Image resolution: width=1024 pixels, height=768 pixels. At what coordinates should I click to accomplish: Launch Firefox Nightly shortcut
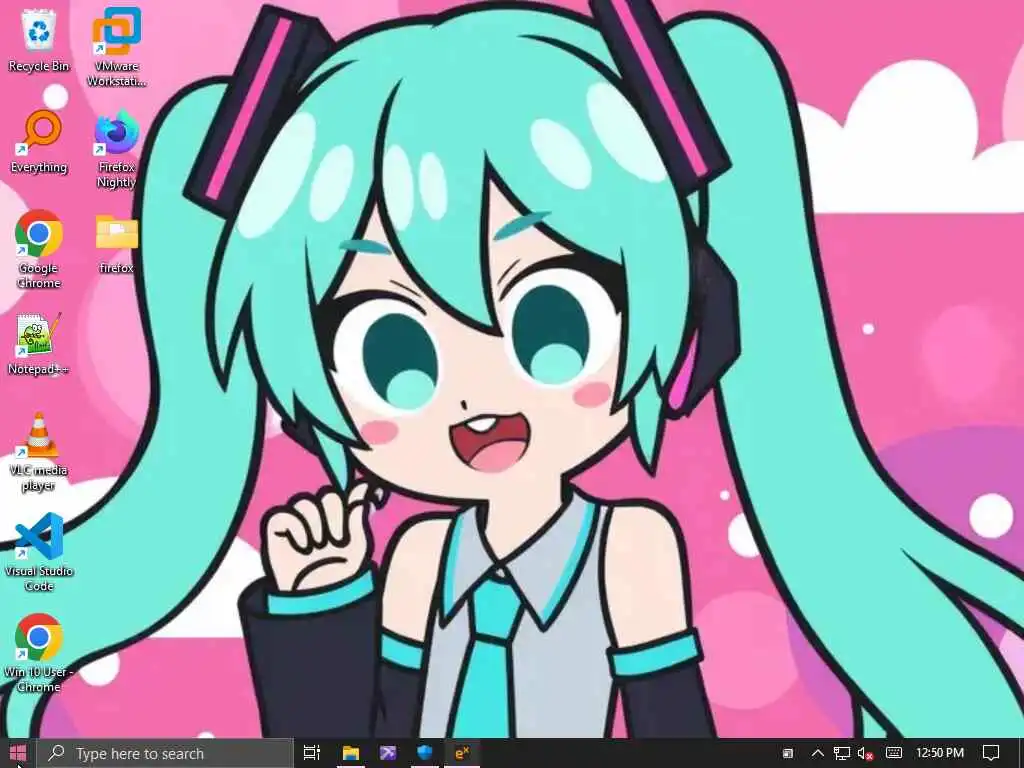pos(116,149)
